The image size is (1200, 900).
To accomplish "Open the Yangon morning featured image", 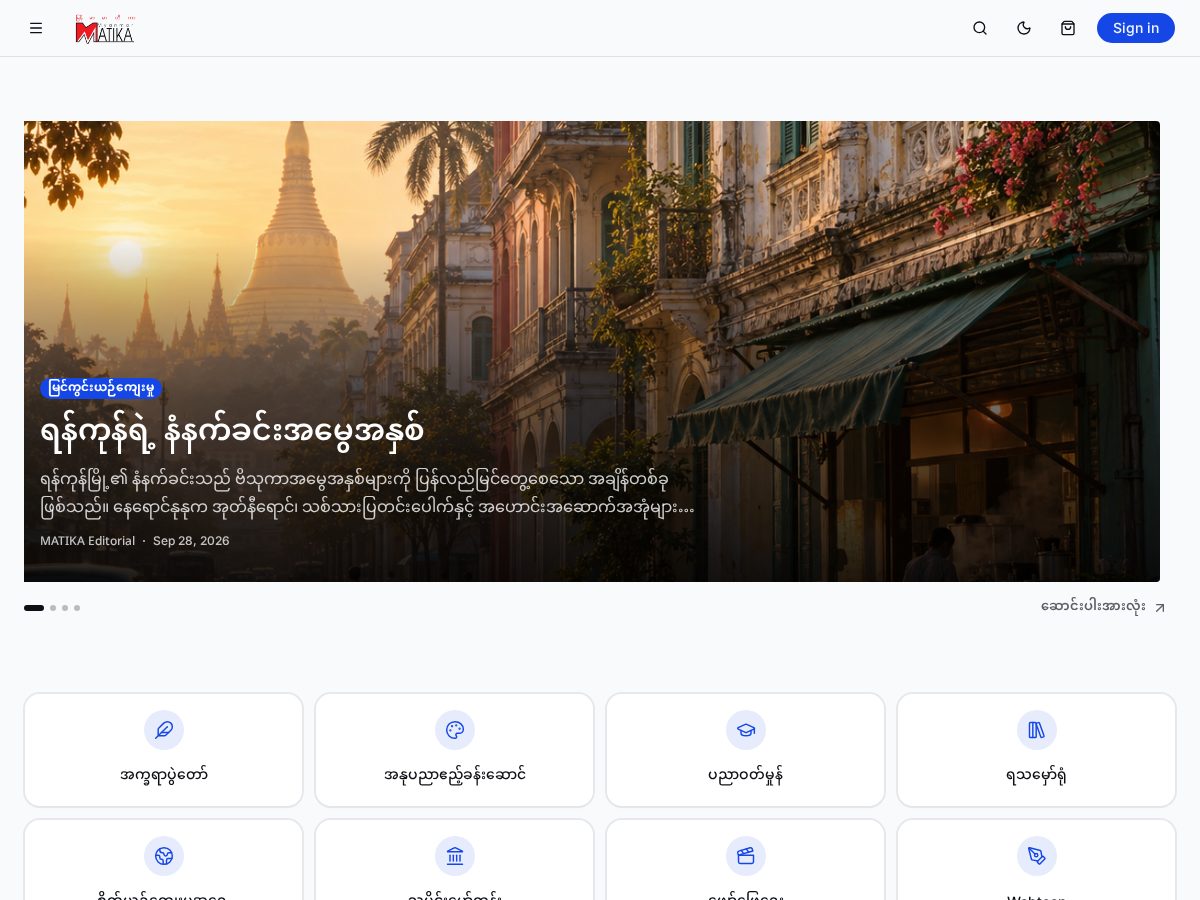I will coord(592,351).
